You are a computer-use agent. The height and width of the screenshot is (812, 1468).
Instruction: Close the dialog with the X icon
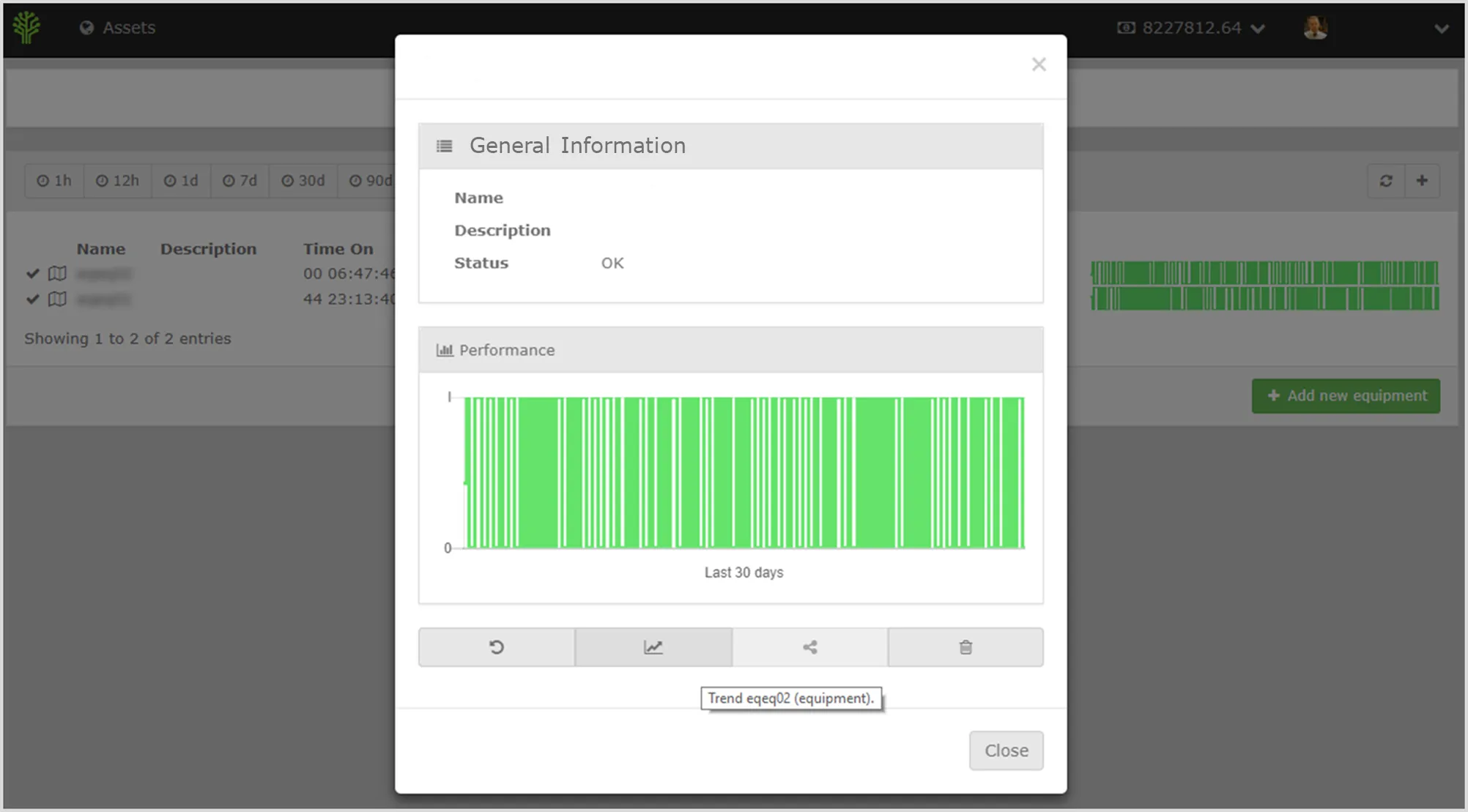(x=1038, y=64)
